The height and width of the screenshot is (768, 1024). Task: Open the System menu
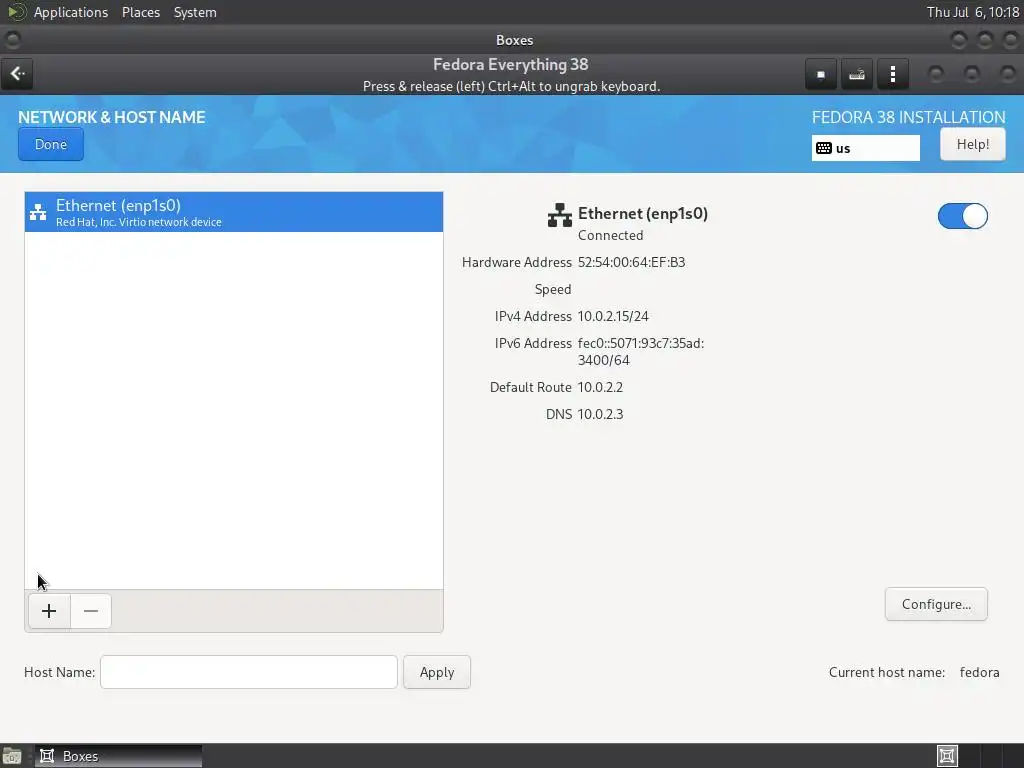(195, 12)
